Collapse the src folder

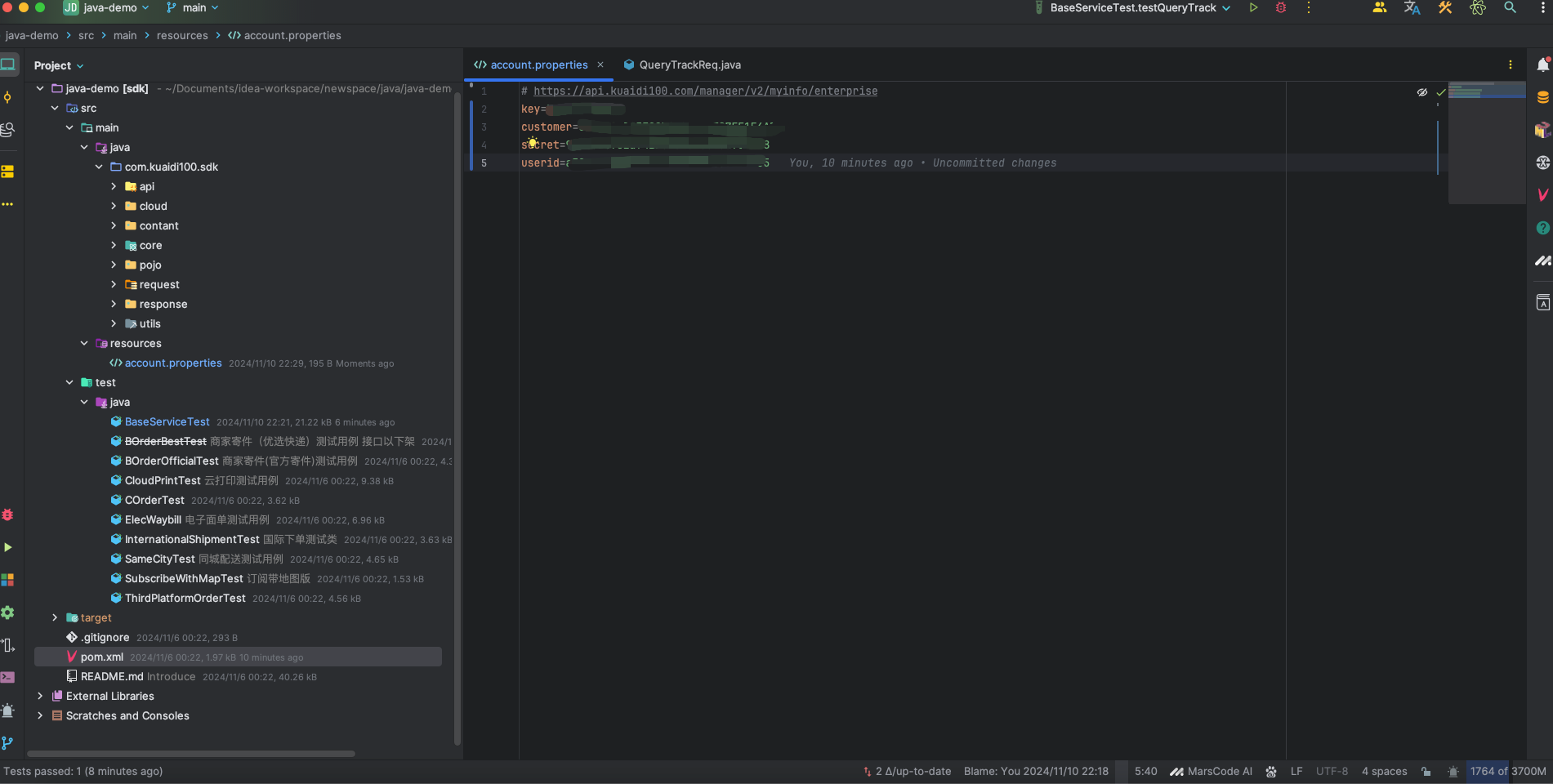coord(55,108)
